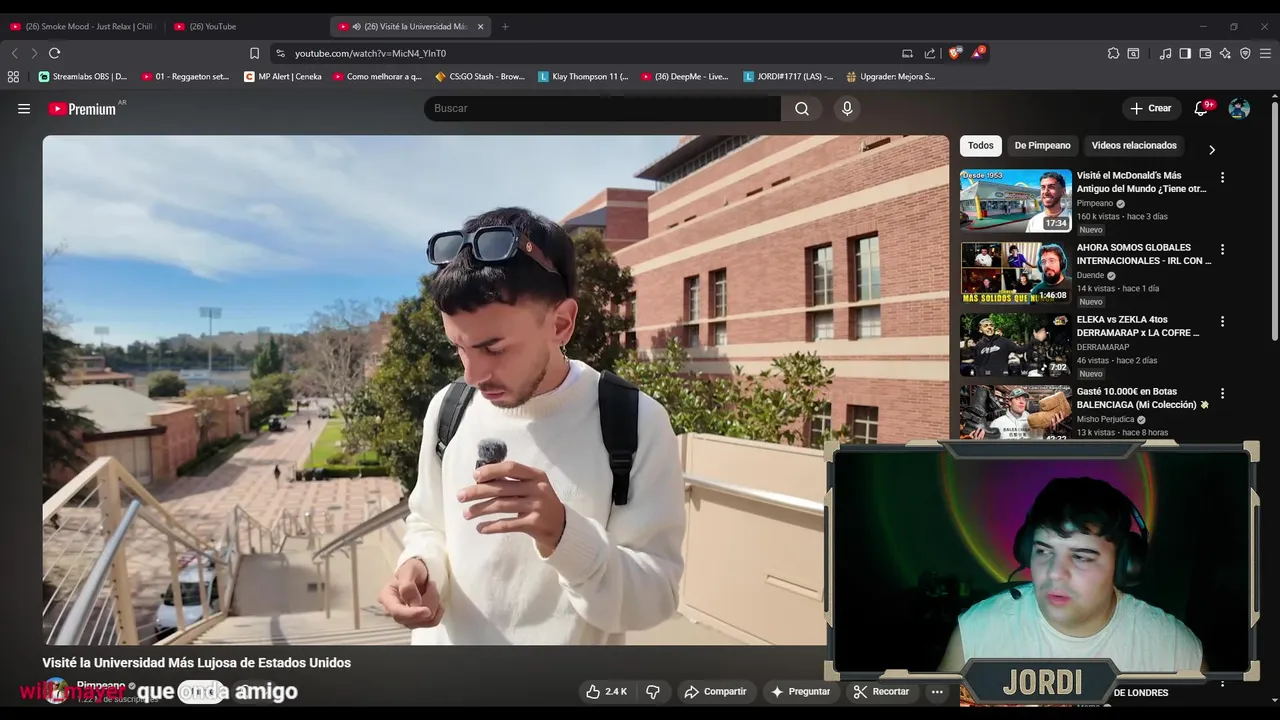Open DeepMe - Live bookmark
The image size is (1280, 720).
click(685, 76)
